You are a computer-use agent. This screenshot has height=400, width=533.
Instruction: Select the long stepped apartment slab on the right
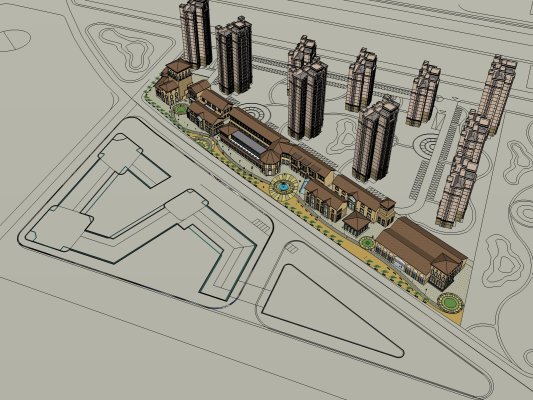point(475,141)
